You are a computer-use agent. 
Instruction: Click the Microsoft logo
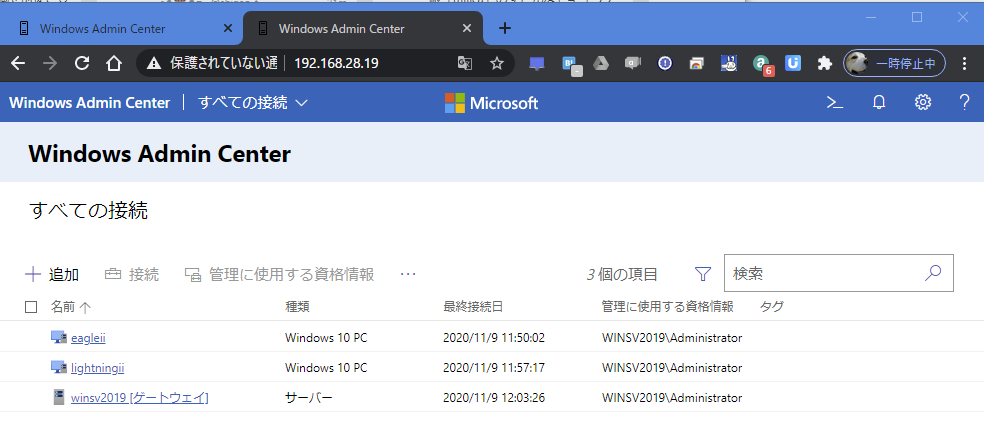click(491, 103)
